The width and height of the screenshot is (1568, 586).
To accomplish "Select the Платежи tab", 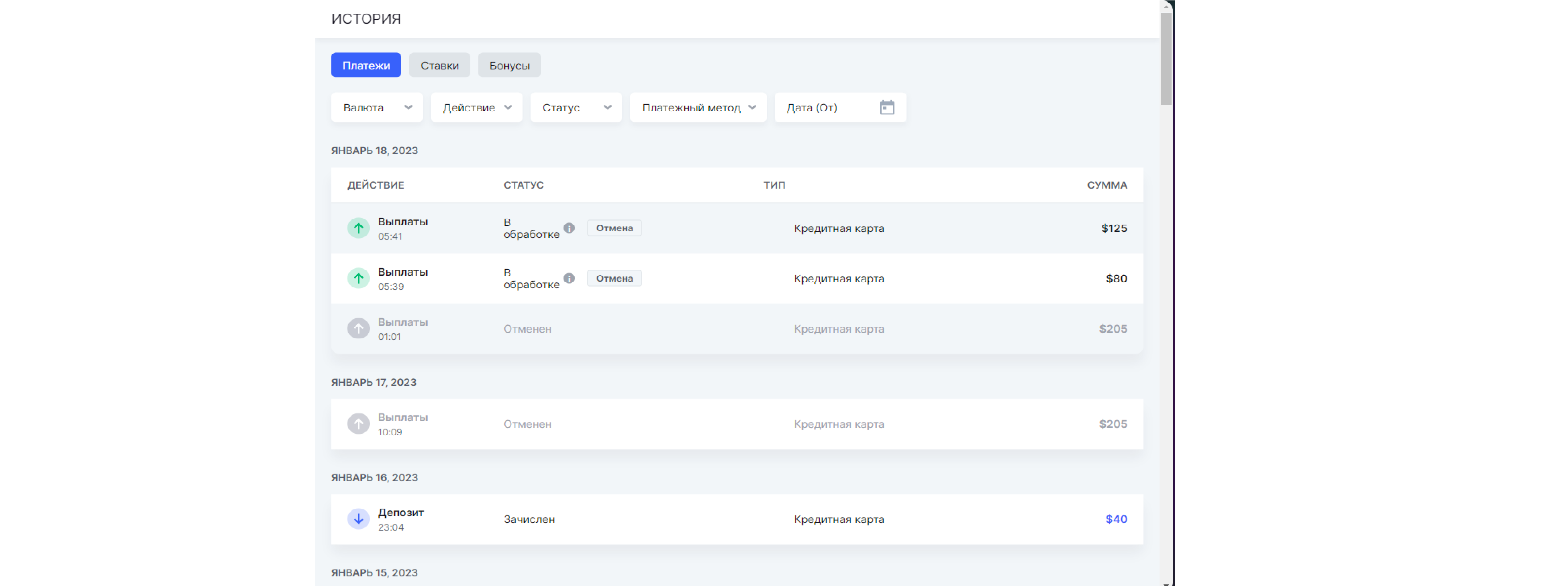I will pyautogui.click(x=366, y=66).
